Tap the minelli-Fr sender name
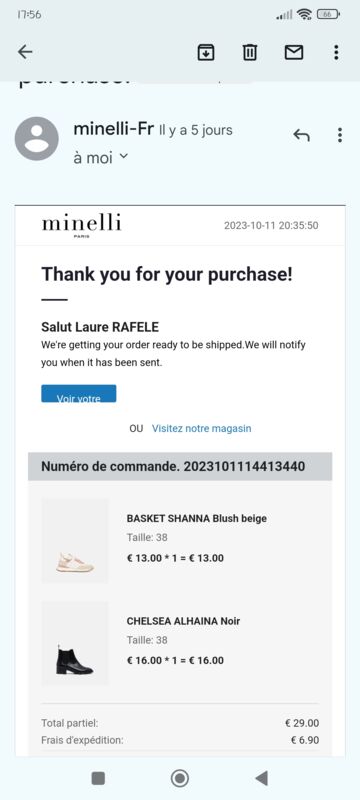Screen dimensions: 360x800 [x=113, y=129]
